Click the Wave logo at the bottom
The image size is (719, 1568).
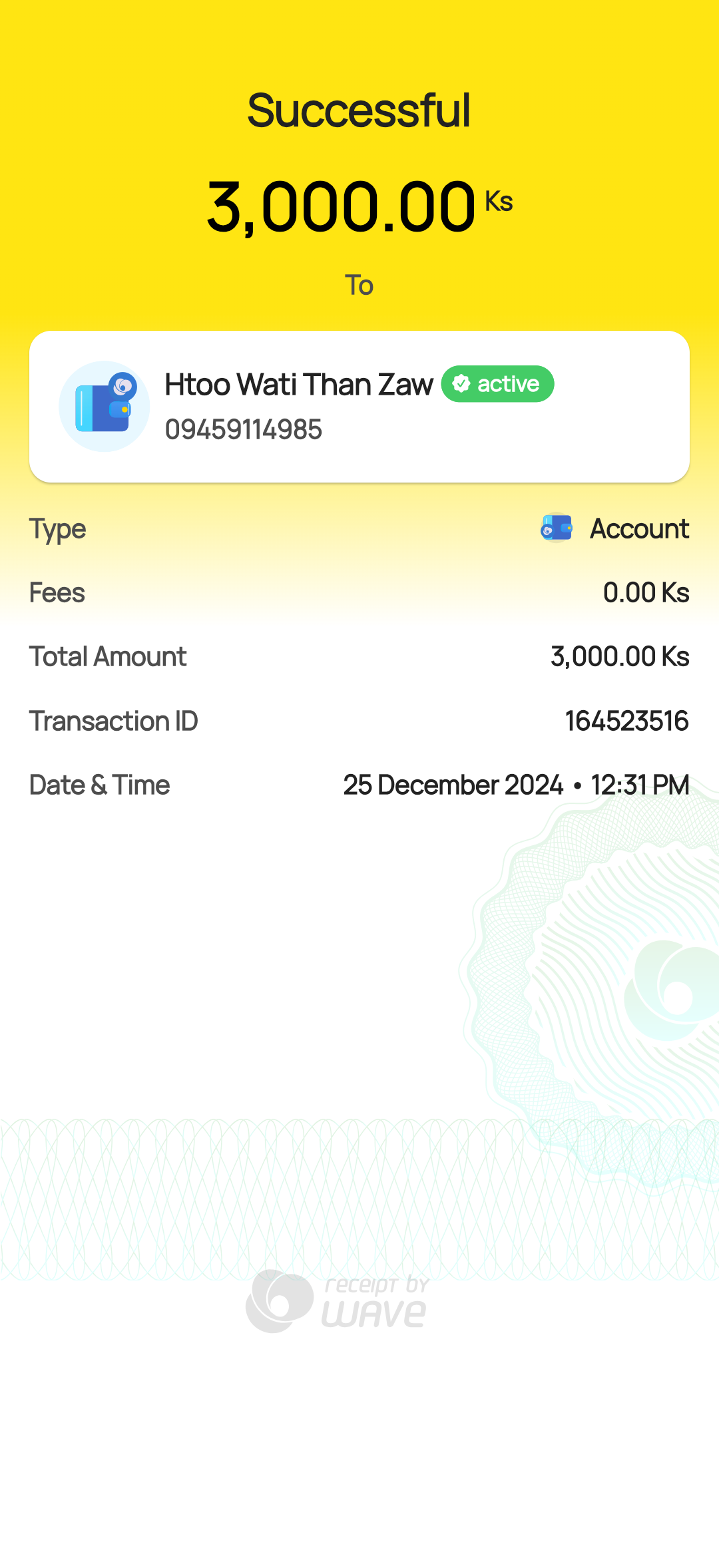coord(280,1300)
